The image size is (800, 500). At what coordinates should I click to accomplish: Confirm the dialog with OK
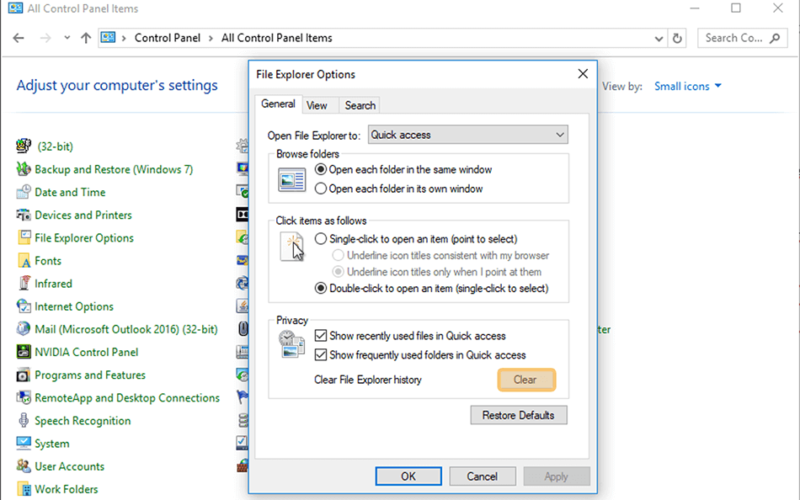click(x=408, y=477)
